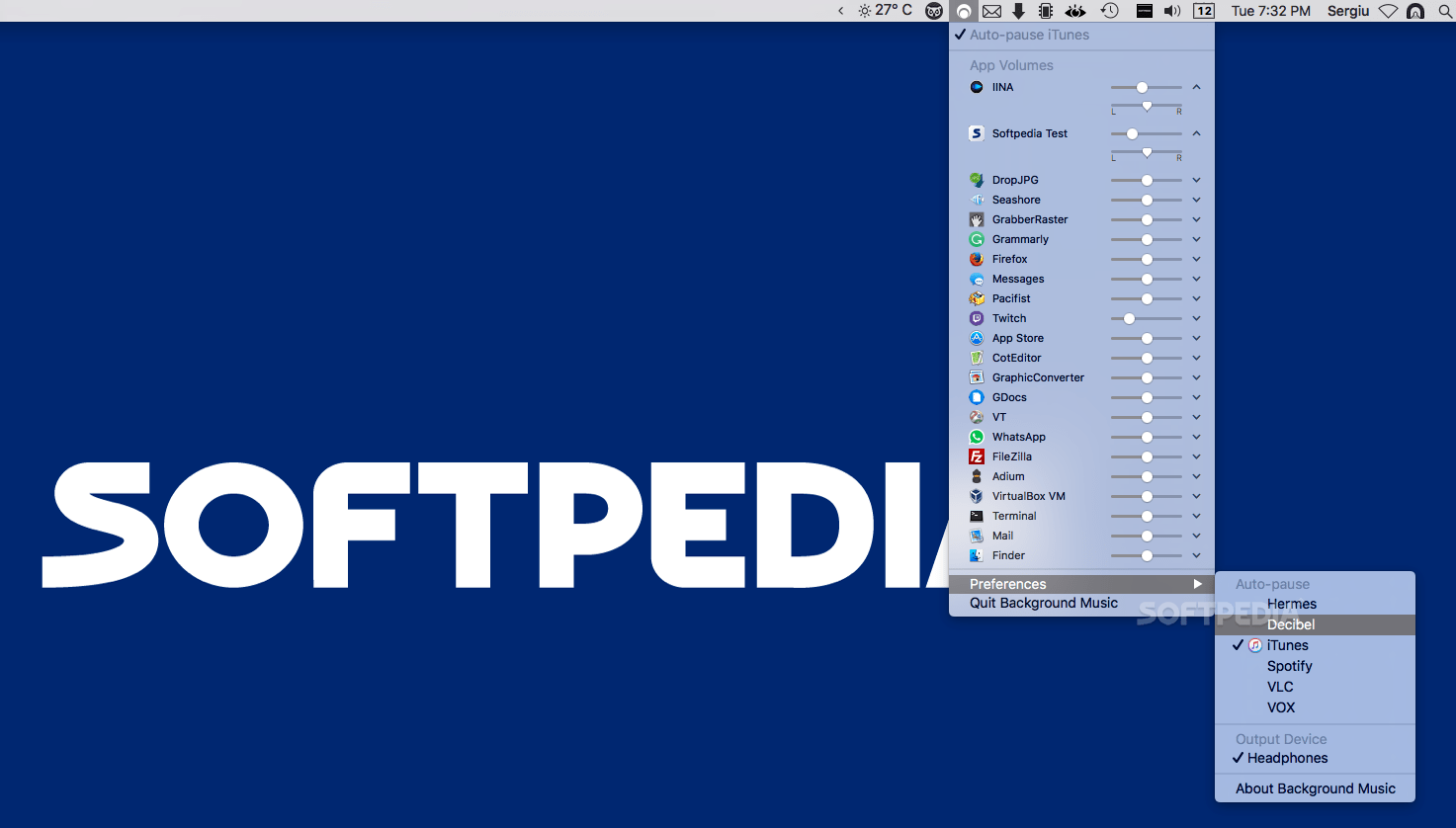Click the owl icon in the menu bar
This screenshot has width=1456, height=828.
click(934, 11)
